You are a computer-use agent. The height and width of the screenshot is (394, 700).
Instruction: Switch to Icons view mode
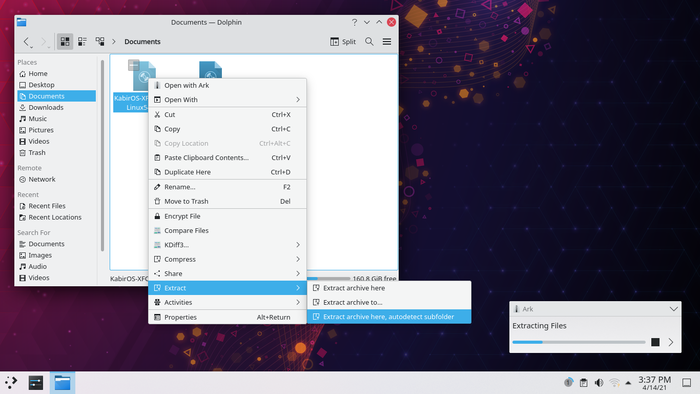(65, 41)
